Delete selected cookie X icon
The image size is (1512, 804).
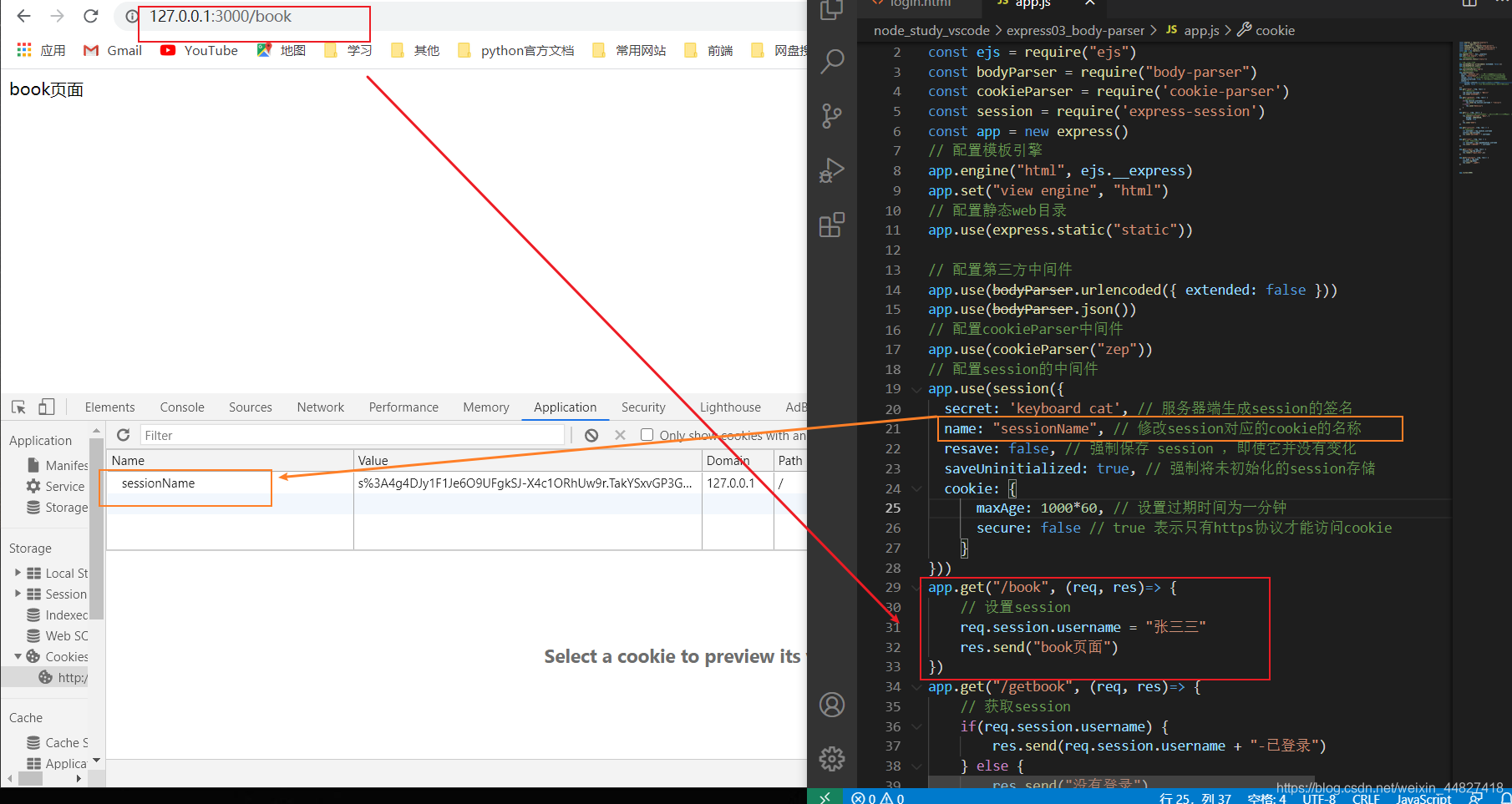(x=620, y=435)
